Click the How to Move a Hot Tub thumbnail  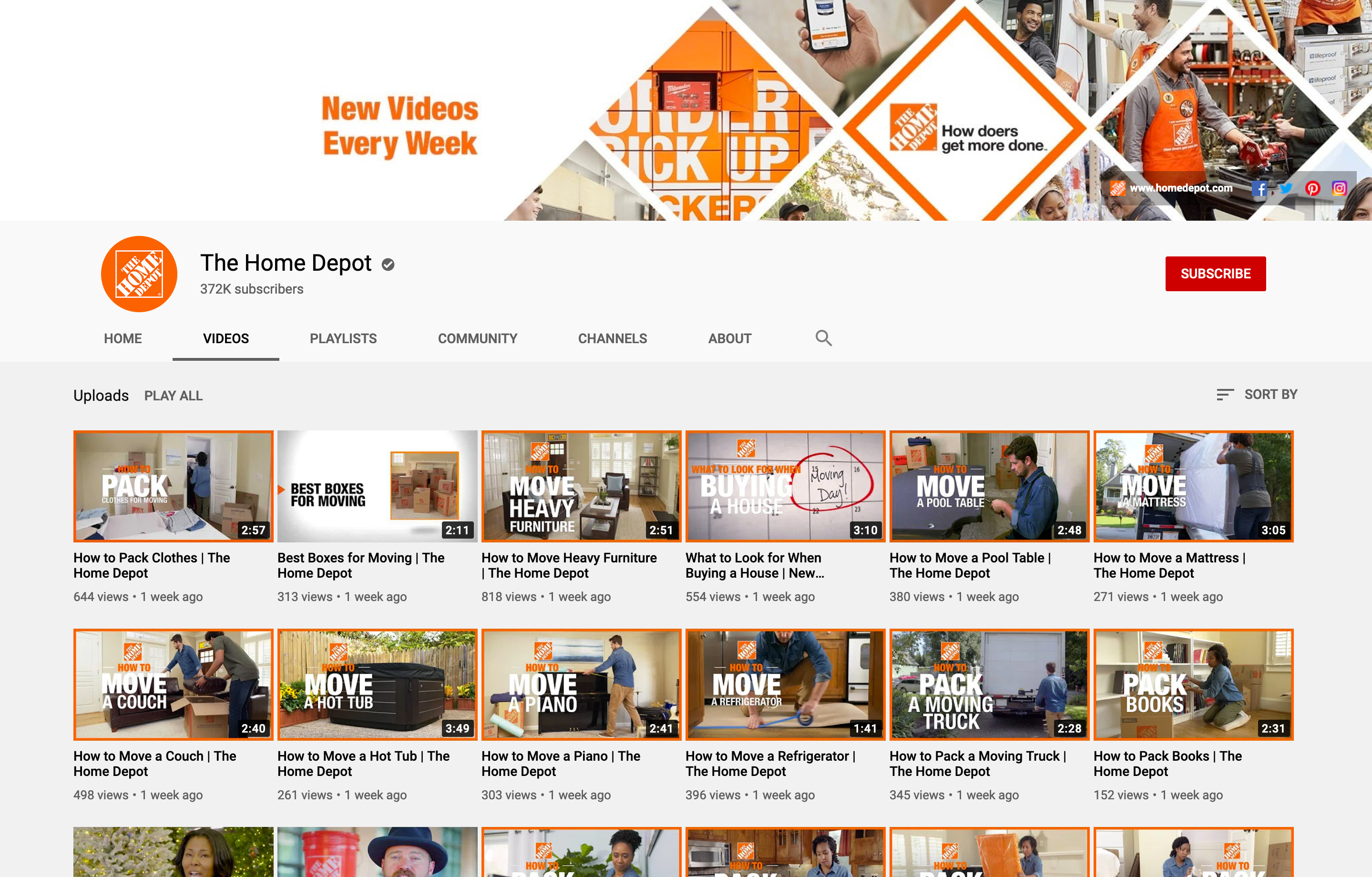click(377, 684)
